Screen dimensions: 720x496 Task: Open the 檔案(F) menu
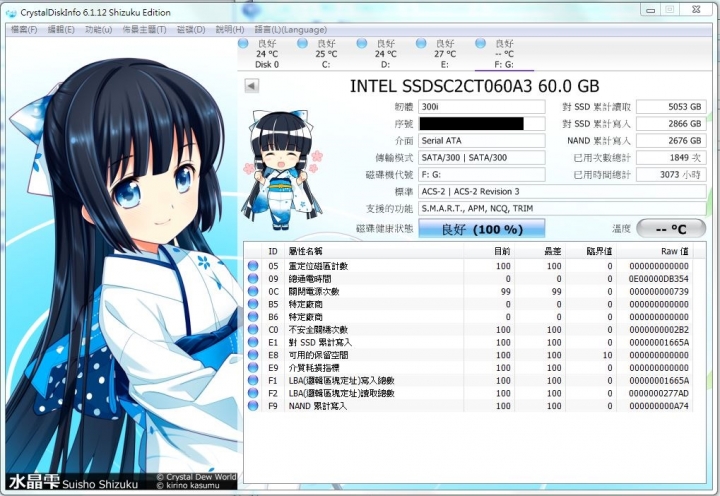point(24,30)
